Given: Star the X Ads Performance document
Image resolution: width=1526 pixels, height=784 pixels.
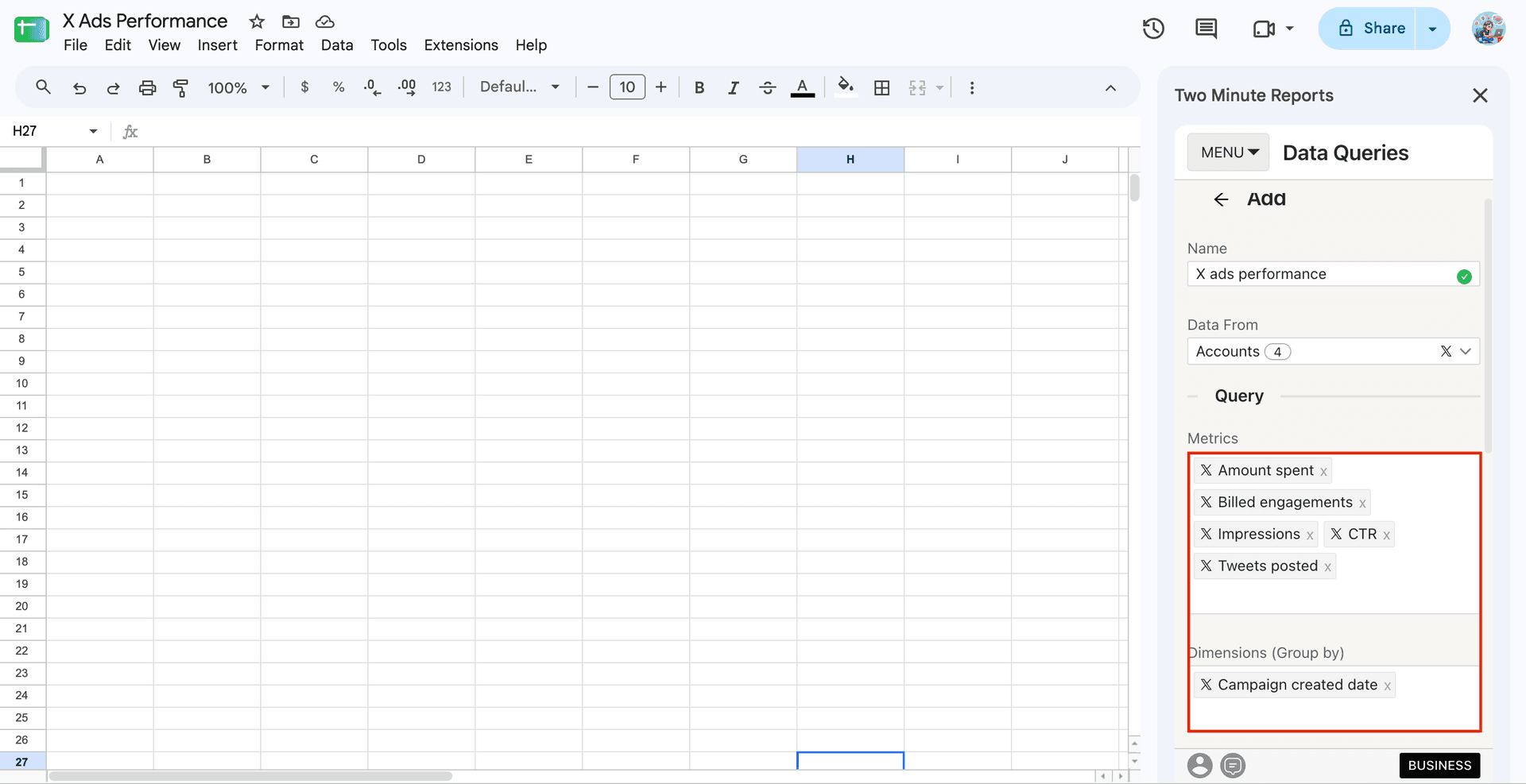Looking at the screenshot, I should pos(257,21).
